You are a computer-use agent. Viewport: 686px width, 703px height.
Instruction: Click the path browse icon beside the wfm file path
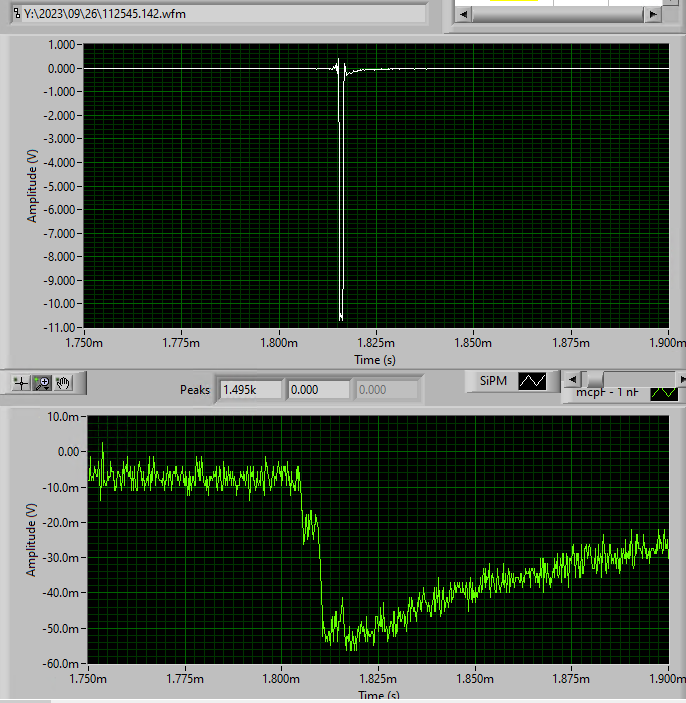tap(17, 14)
